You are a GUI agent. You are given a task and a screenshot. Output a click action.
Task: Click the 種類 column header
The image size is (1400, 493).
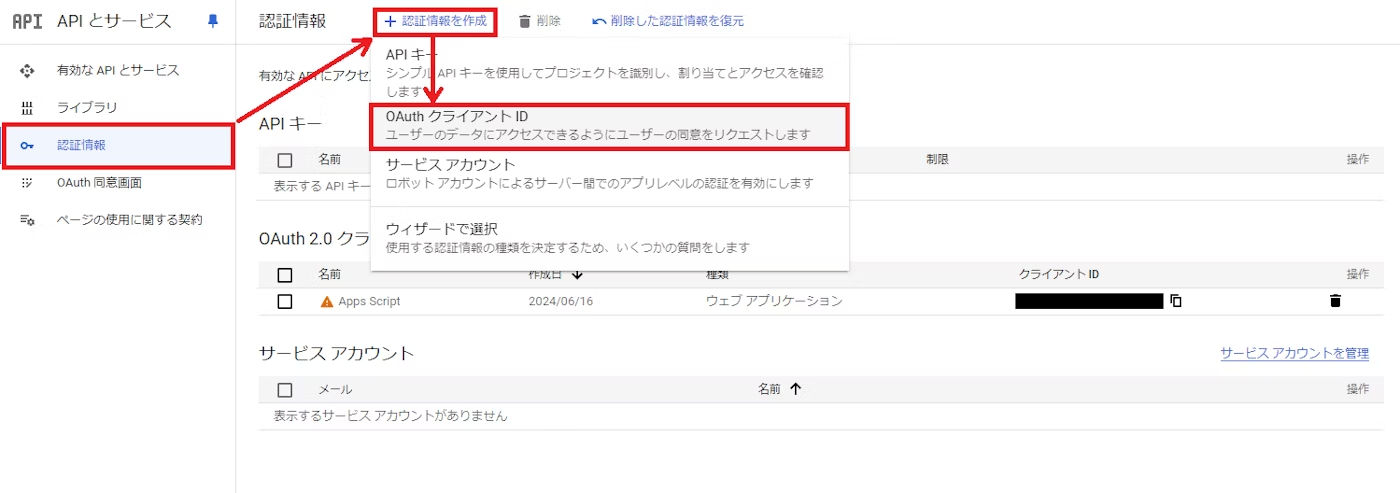coord(719,275)
